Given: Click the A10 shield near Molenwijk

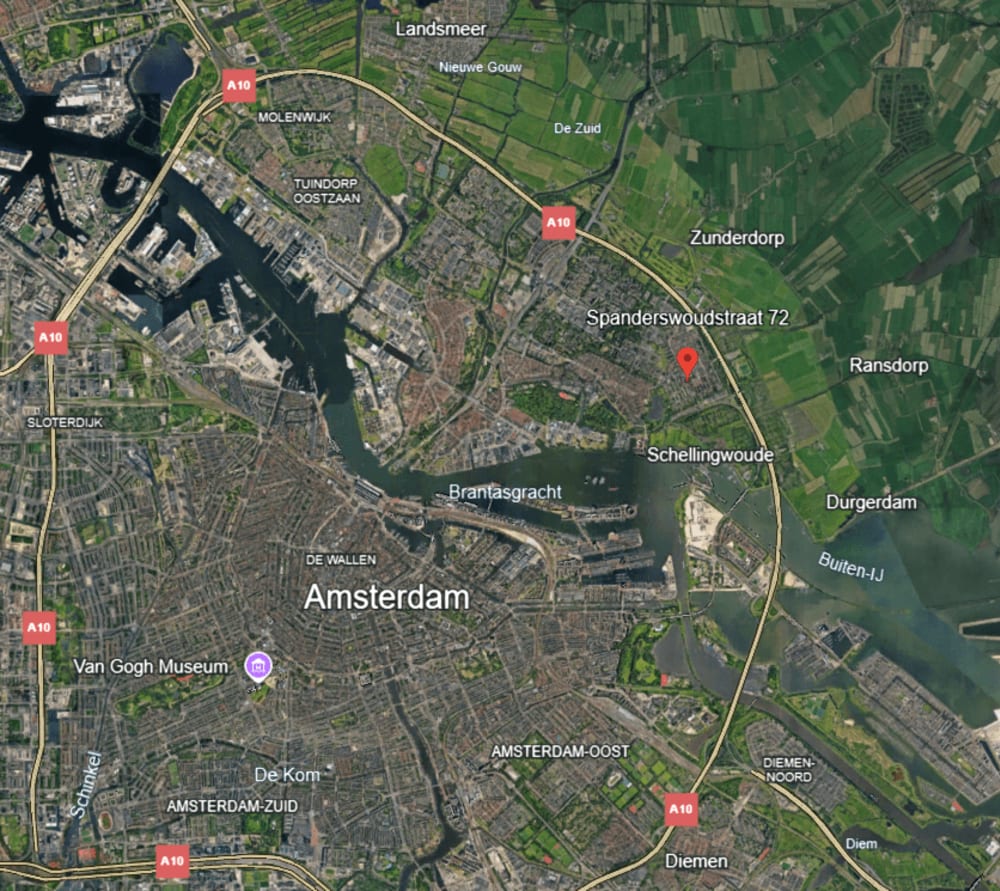Looking at the screenshot, I should tap(239, 85).
